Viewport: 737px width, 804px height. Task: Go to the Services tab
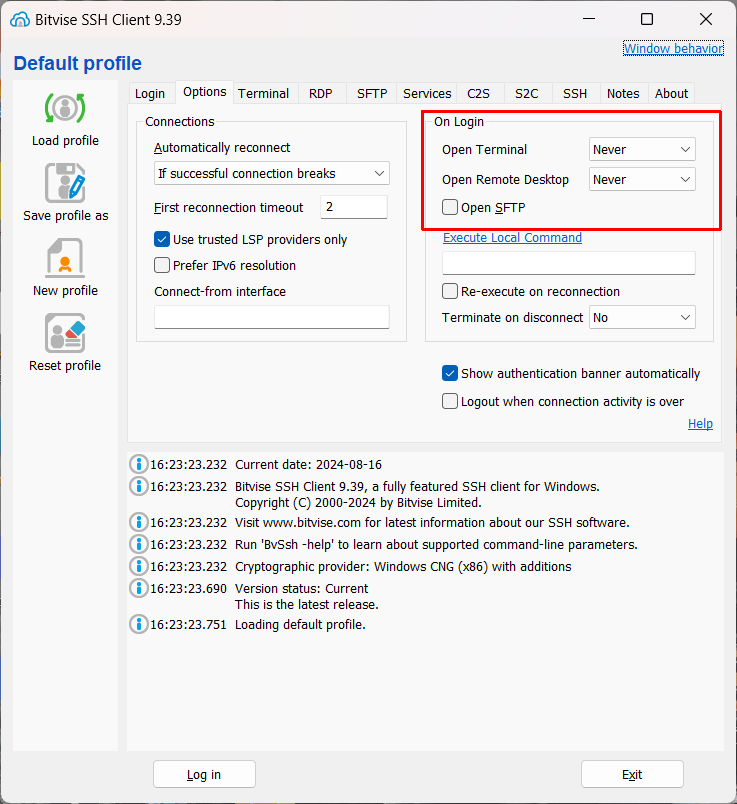click(x=427, y=93)
